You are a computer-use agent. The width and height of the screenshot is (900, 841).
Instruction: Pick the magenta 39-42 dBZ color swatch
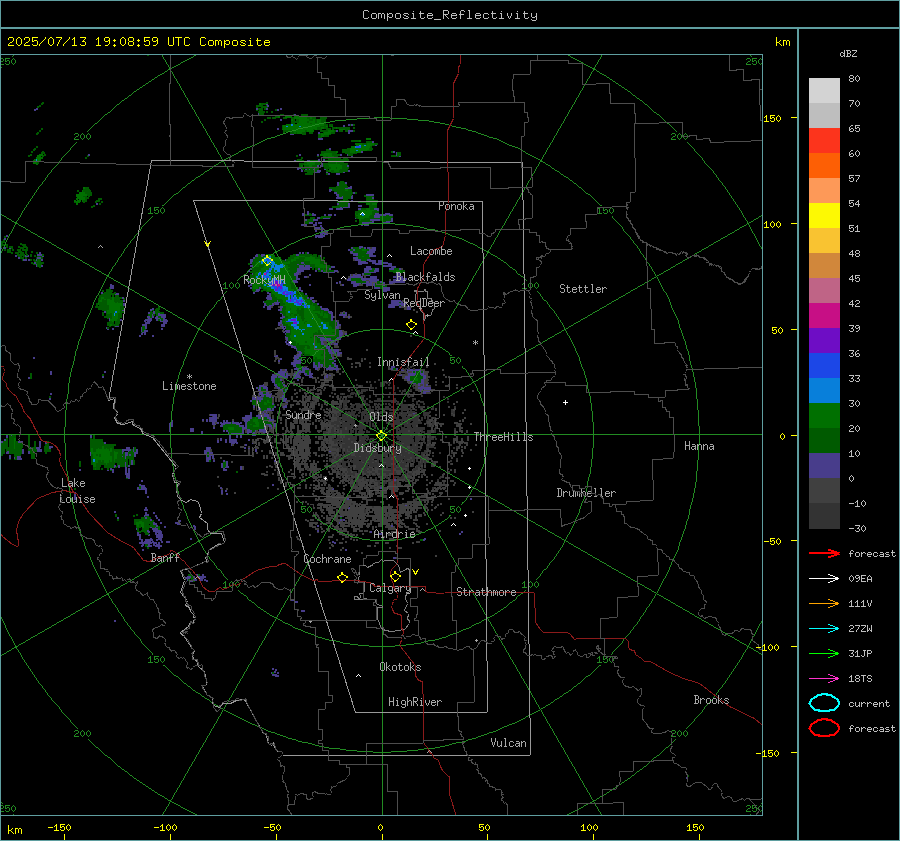click(824, 316)
